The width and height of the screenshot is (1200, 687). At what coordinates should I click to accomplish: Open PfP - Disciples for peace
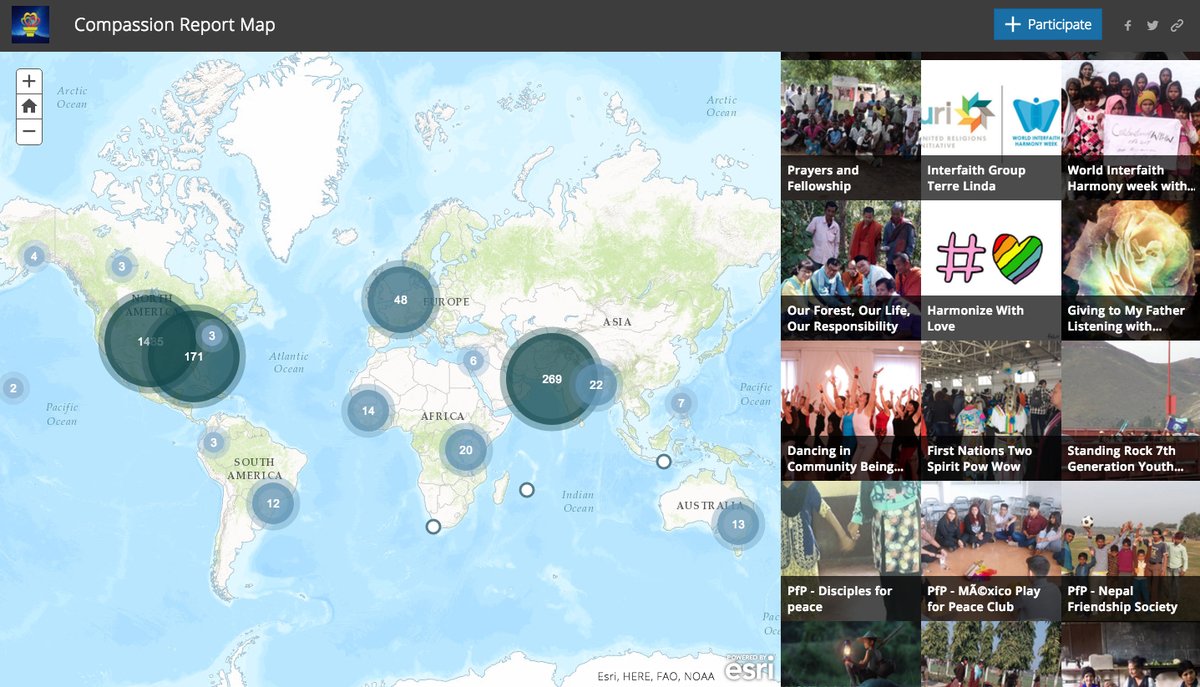coord(850,551)
